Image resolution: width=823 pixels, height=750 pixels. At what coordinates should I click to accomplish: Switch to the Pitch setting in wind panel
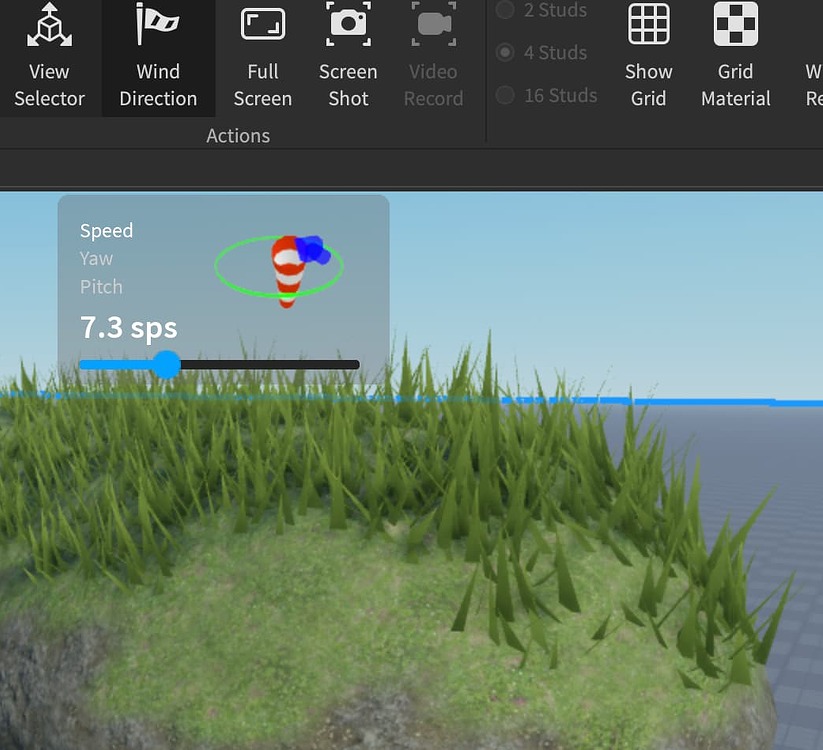(101, 286)
